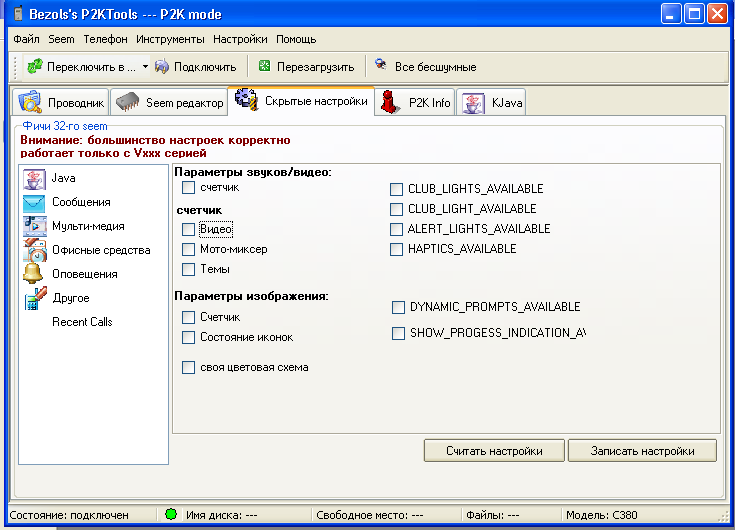Viewport: 735px width, 530px height.
Task: Click the Все бесшумные toolbar icon
Action: [381, 65]
